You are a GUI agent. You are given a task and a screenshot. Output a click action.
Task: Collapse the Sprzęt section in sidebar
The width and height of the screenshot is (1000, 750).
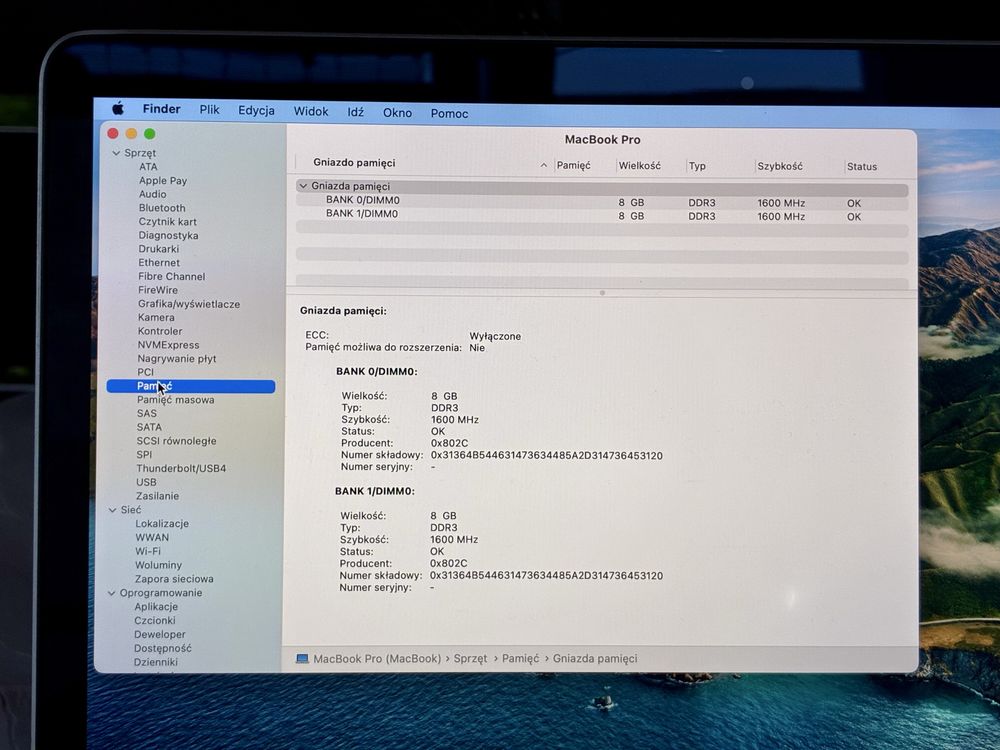pyautogui.click(x=116, y=153)
